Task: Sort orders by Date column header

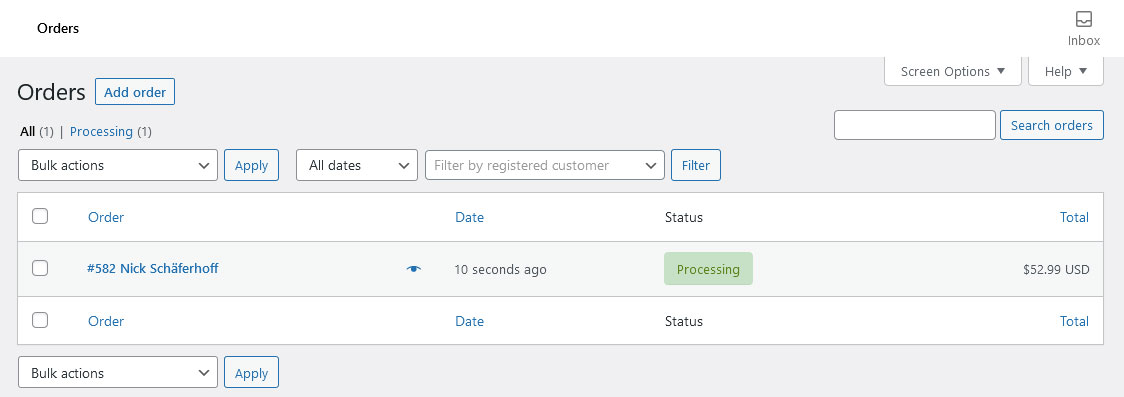Action: pos(470,217)
